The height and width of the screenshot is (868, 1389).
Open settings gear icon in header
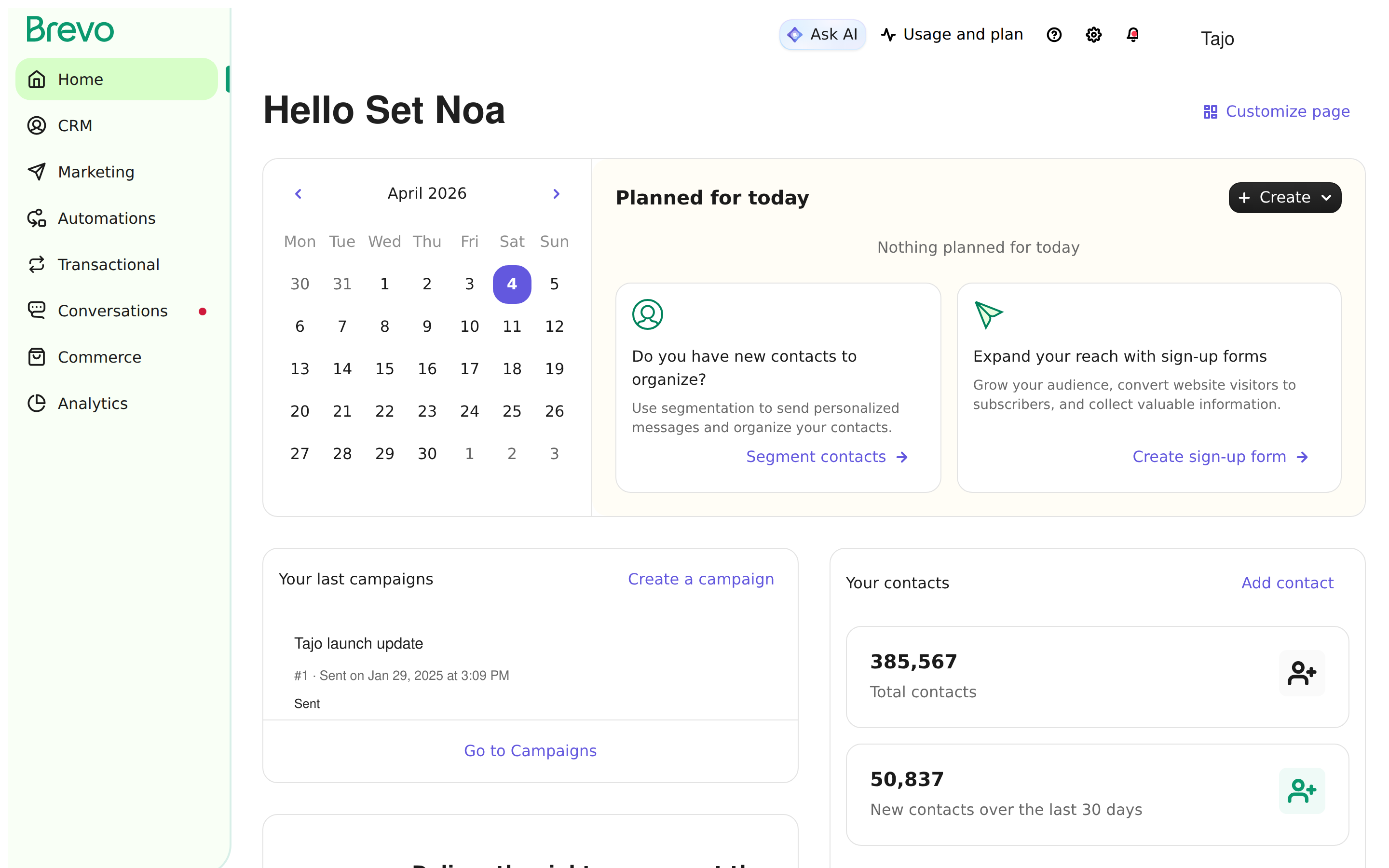point(1093,34)
